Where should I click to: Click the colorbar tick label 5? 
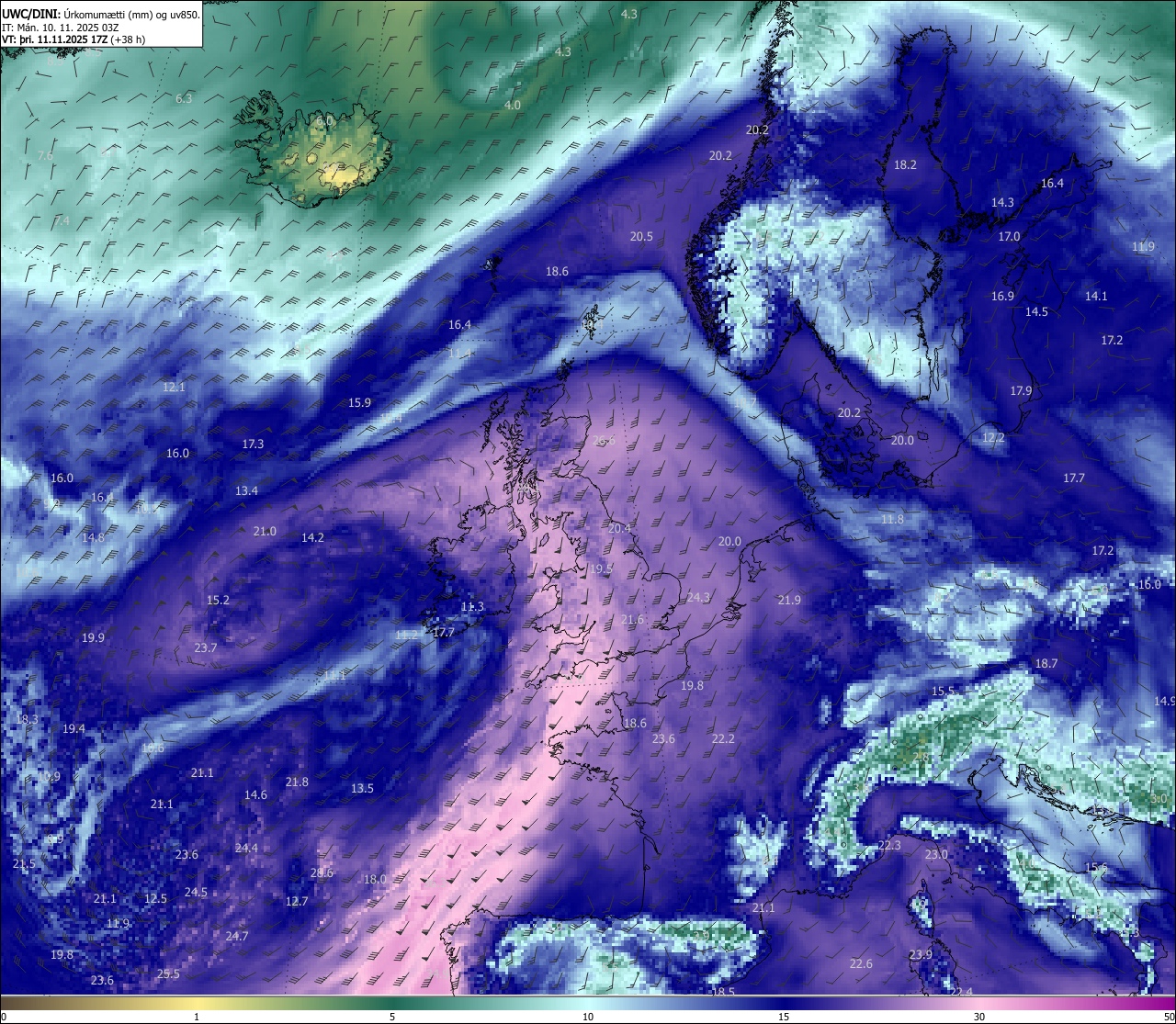coord(392,1017)
